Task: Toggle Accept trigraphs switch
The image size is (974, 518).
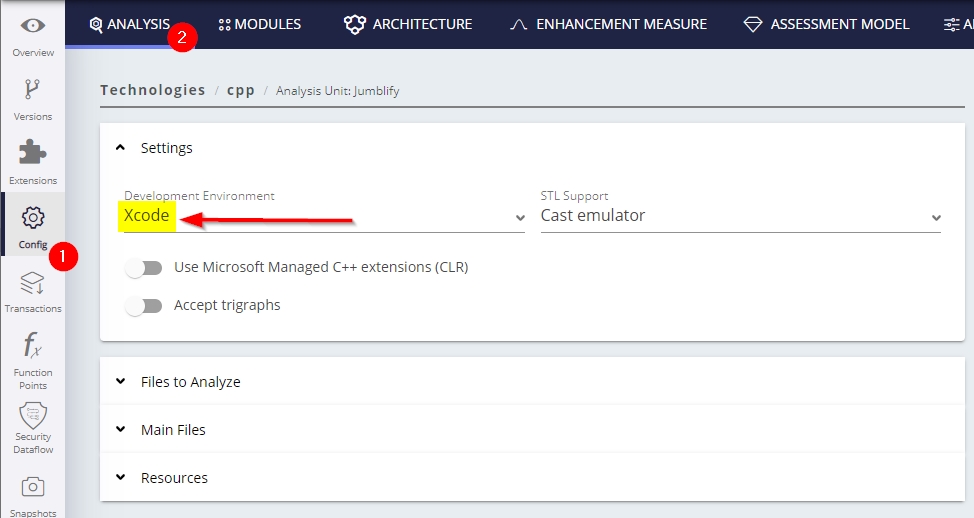Action: tap(144, 306)
